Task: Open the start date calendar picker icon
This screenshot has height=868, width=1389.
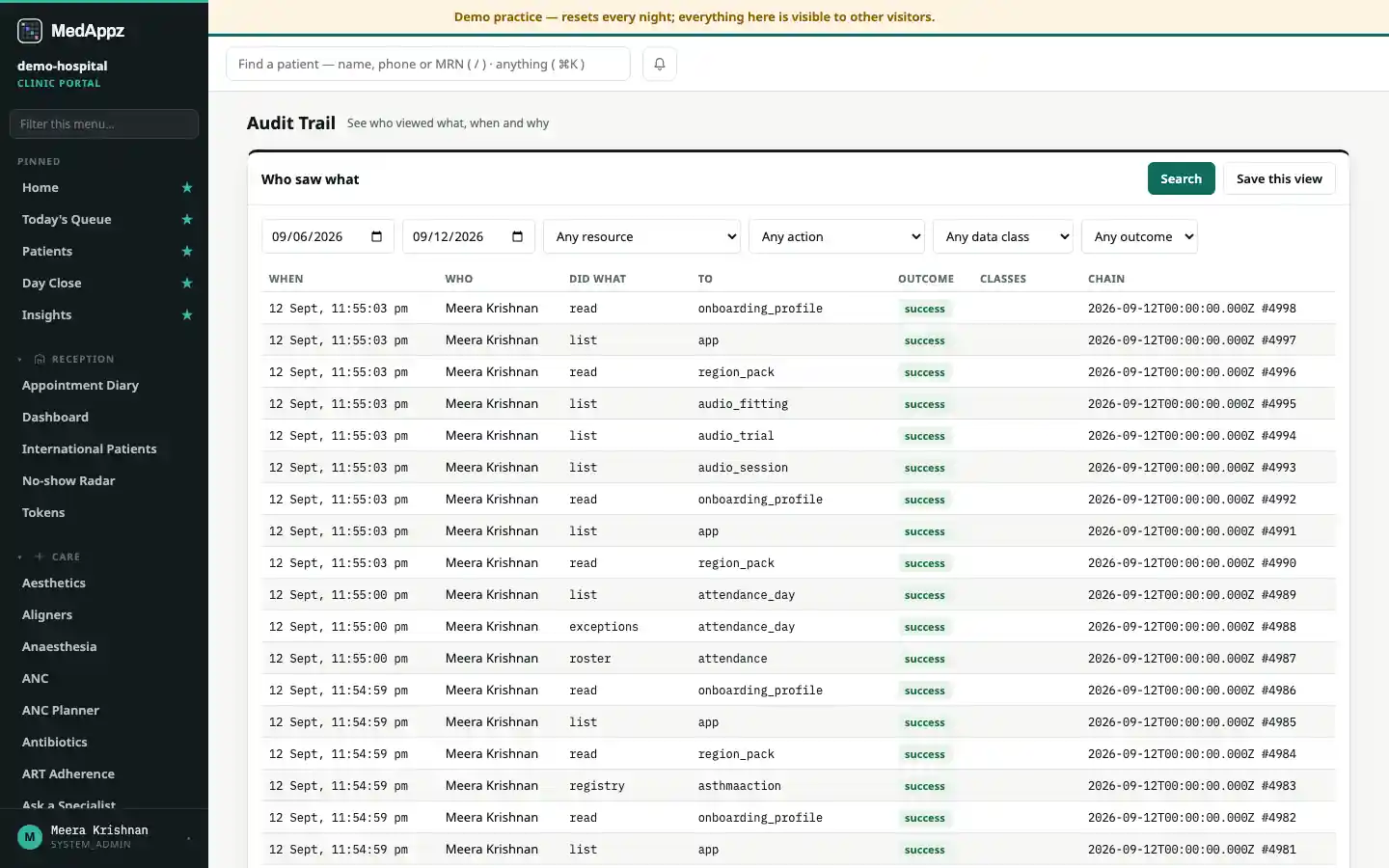Action: [x=376, y=236]
